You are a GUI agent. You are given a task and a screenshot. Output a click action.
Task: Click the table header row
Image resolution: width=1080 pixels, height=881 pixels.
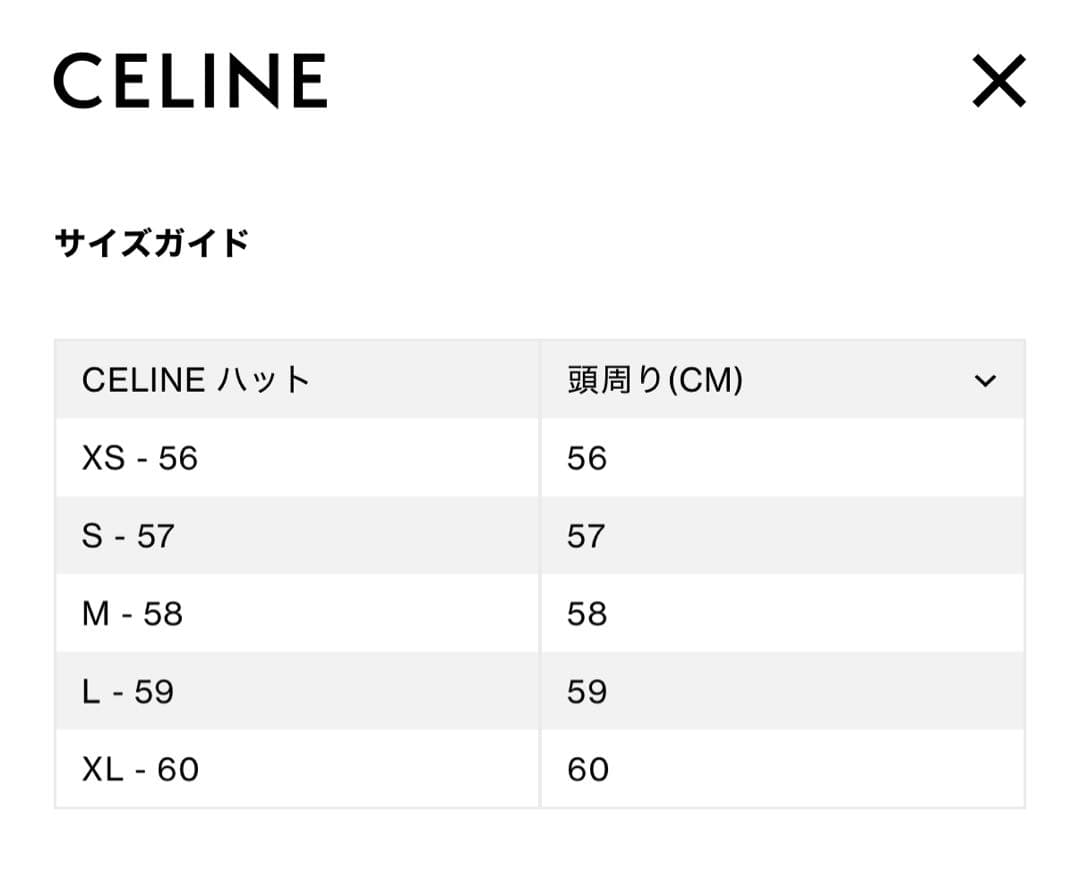coord(540,380)
